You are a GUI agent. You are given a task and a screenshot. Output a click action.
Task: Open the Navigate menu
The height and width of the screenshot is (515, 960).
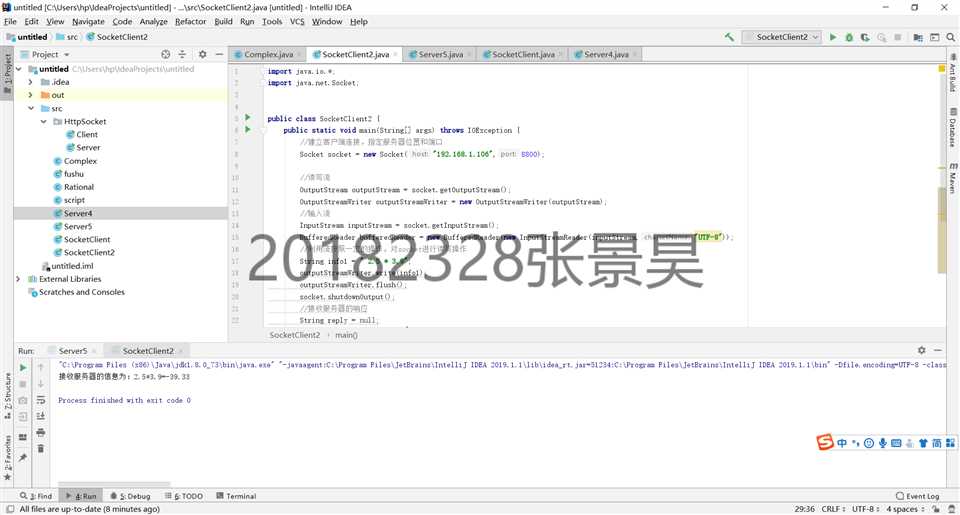tap(88, 21)
